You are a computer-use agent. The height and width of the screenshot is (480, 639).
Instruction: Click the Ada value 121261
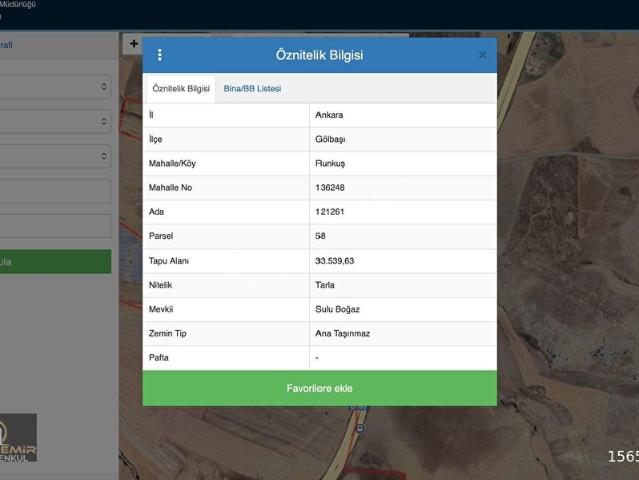[x=329, y=212]
